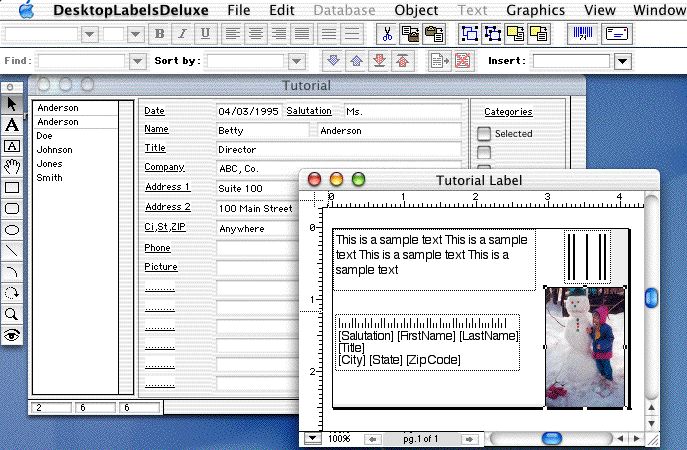Select the oval drawing tool
The width and height of the screenshot is (687, 450).
pyautogui.click(x=12, y=230)
